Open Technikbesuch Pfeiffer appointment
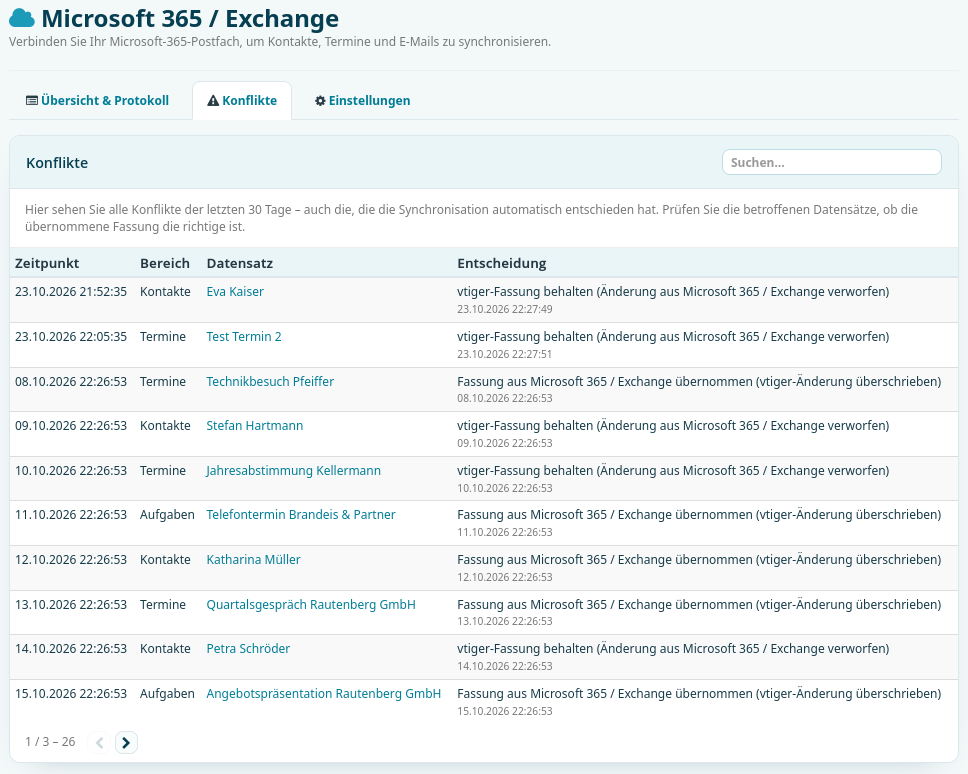Image resolution: width=968 pixels, height=774 pixels. click(270, 381)
